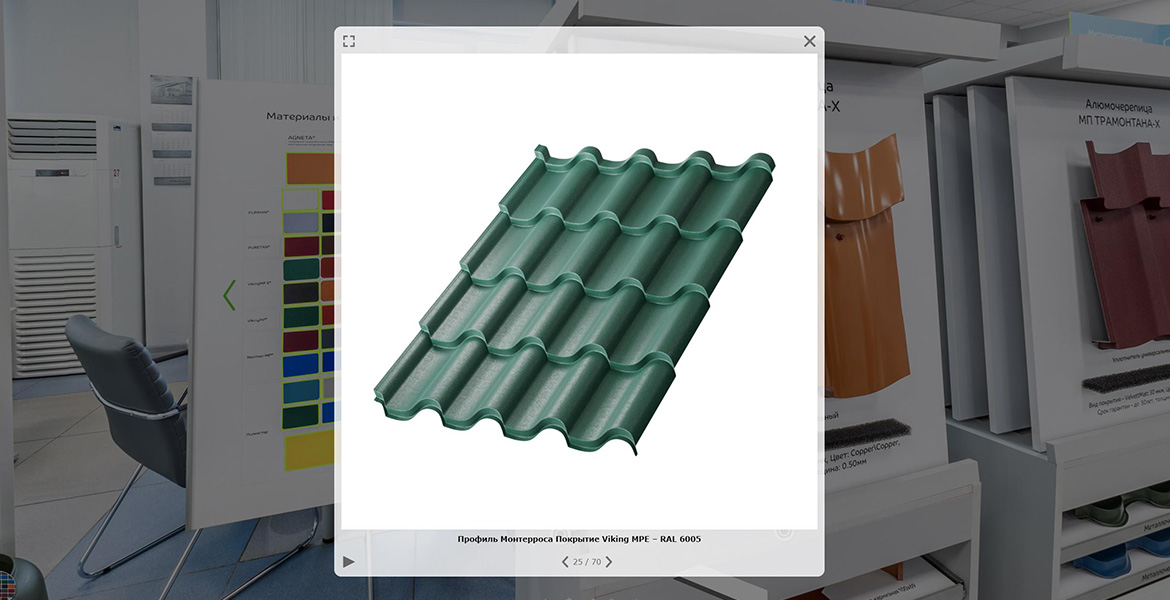Click the 25 / 70 image counter

click(587, 562)
